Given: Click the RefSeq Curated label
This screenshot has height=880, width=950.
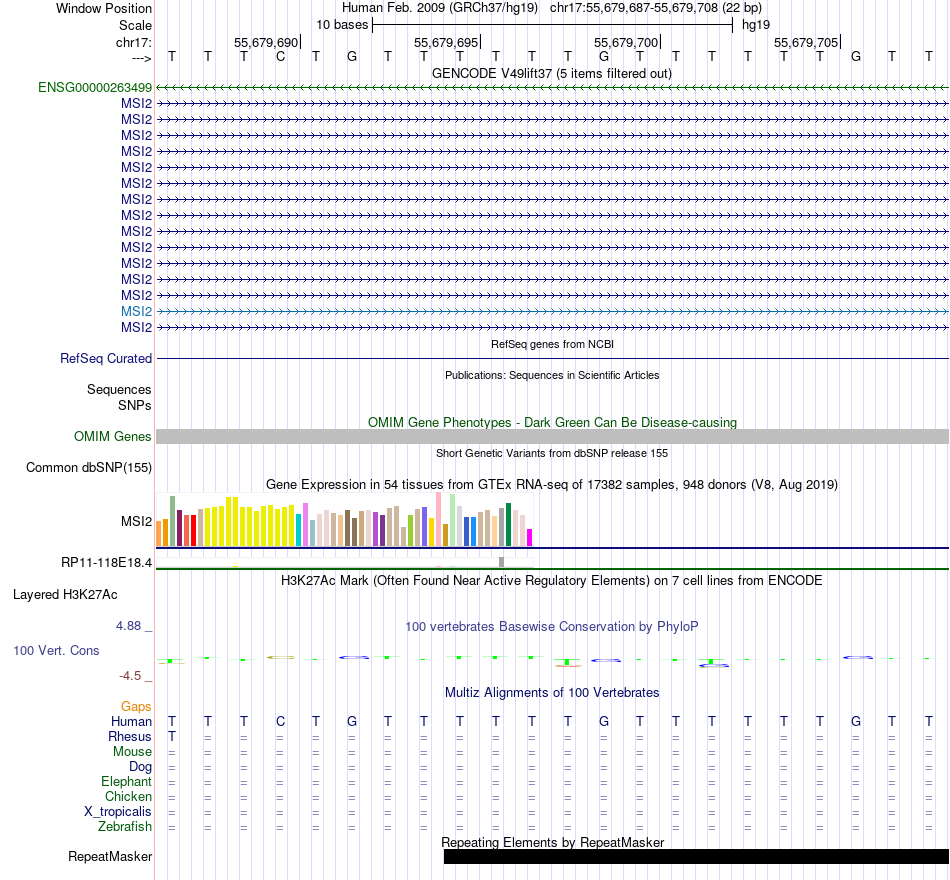Looking at the screenshot, I should (x=105, y=358).
